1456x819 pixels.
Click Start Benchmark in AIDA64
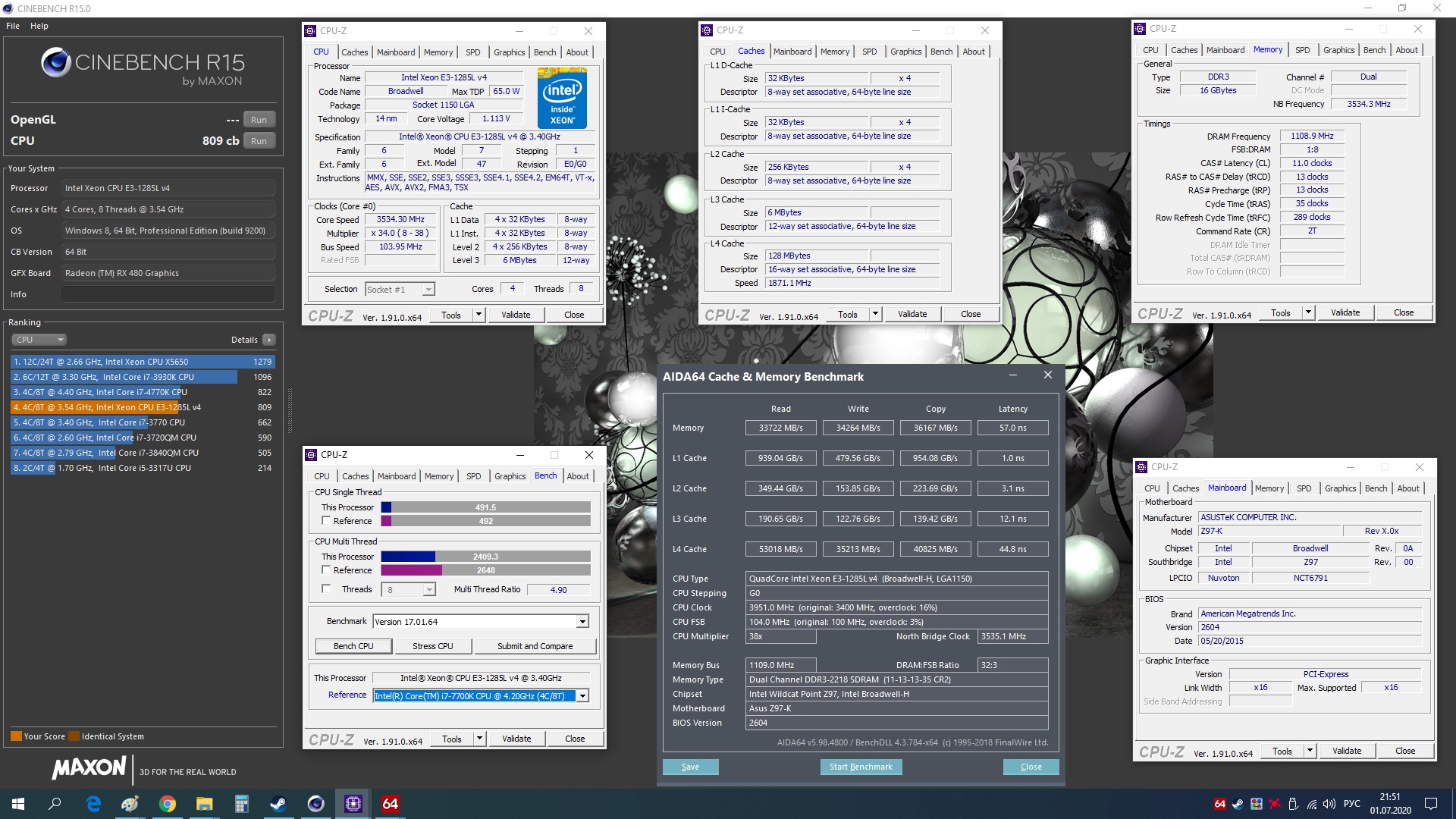click(861, 767)
